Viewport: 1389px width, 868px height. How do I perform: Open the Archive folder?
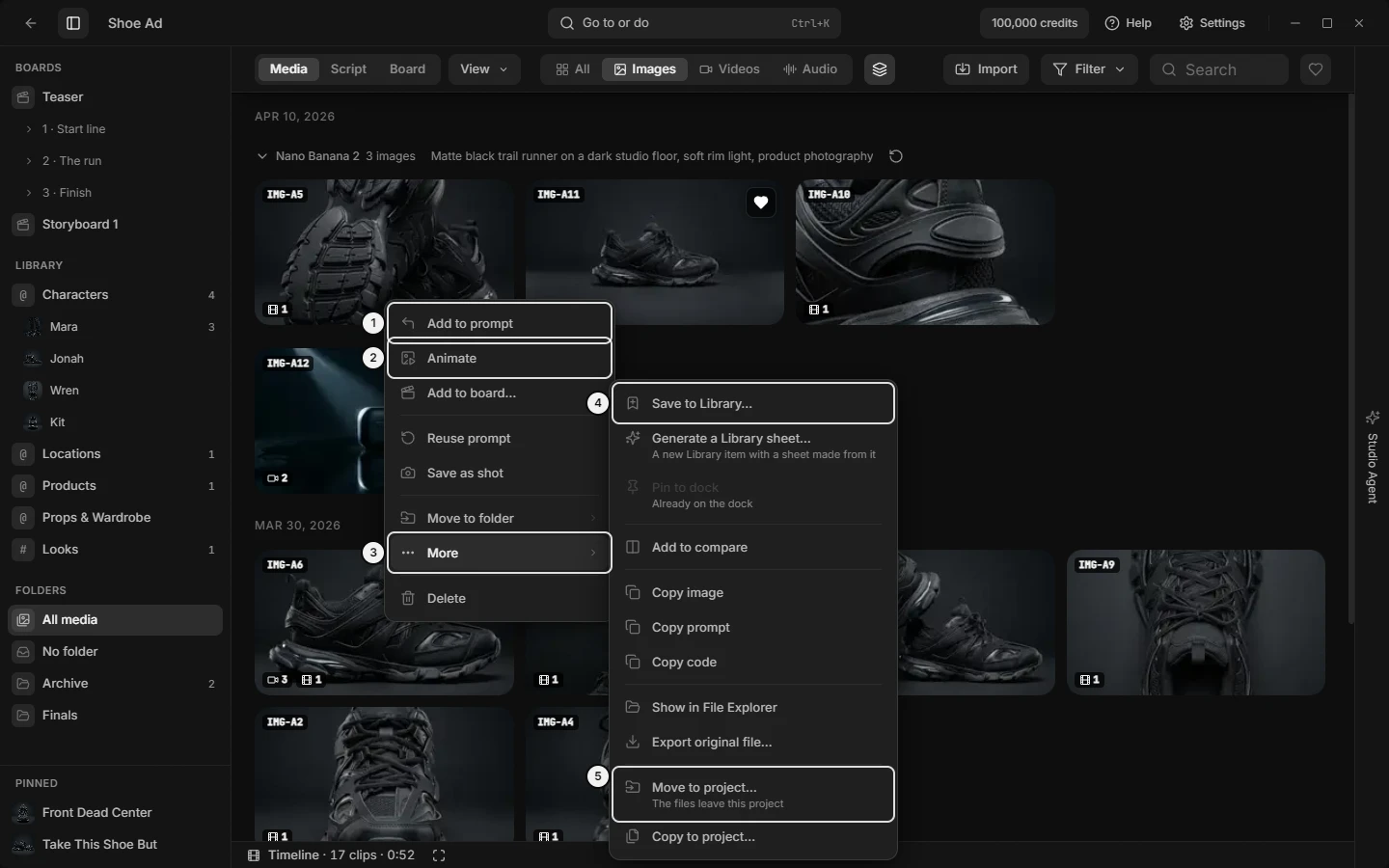click(x=116, y=684)
